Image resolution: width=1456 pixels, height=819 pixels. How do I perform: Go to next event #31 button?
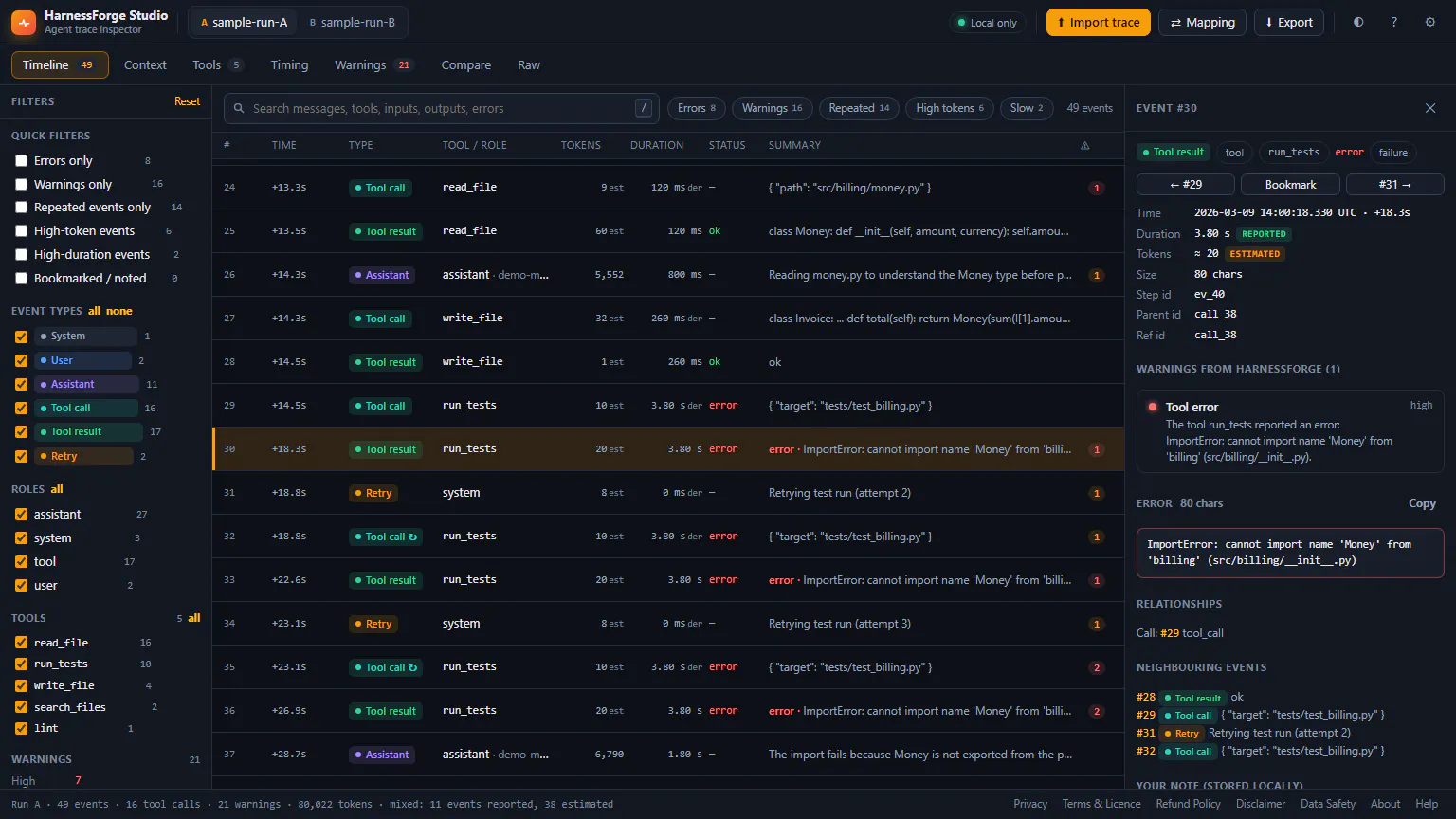click(1394, 185)
